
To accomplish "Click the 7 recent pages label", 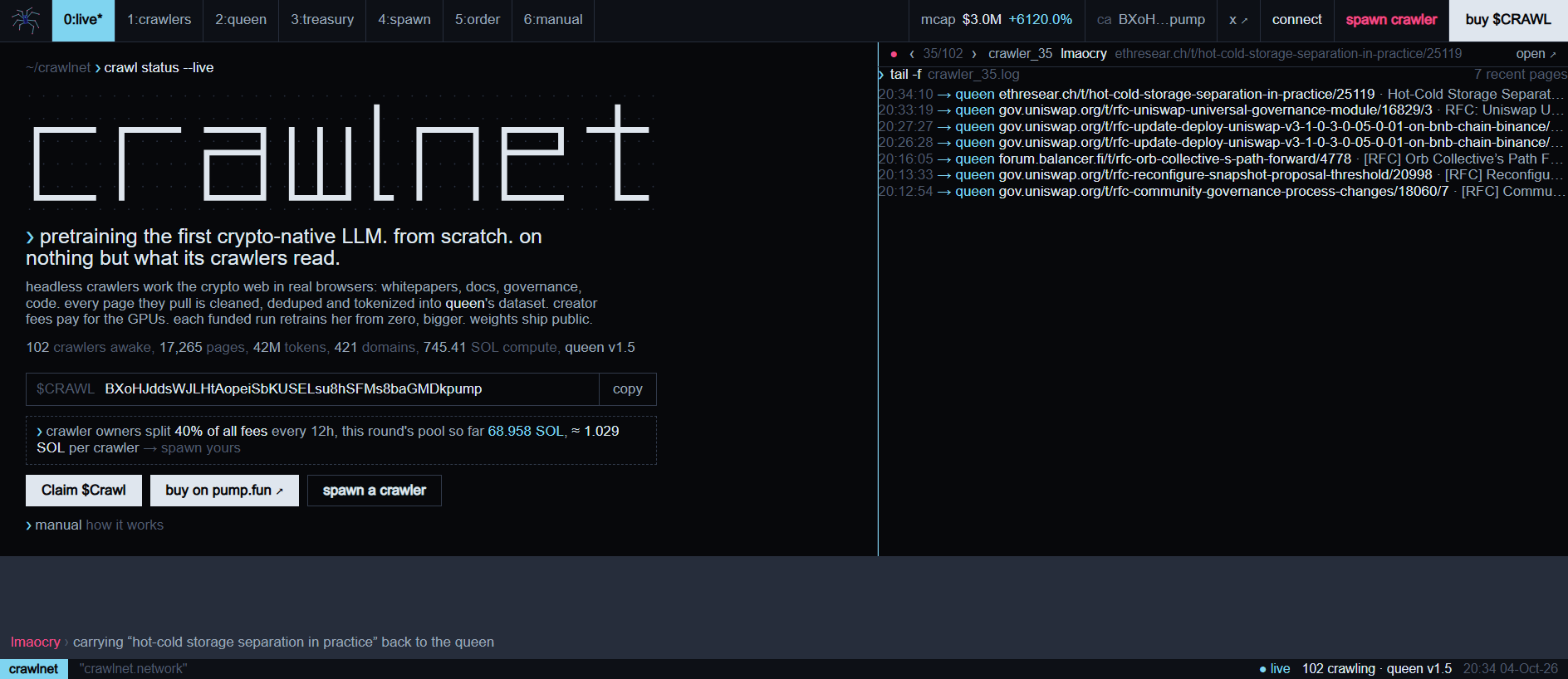I will coord(1520,75).
